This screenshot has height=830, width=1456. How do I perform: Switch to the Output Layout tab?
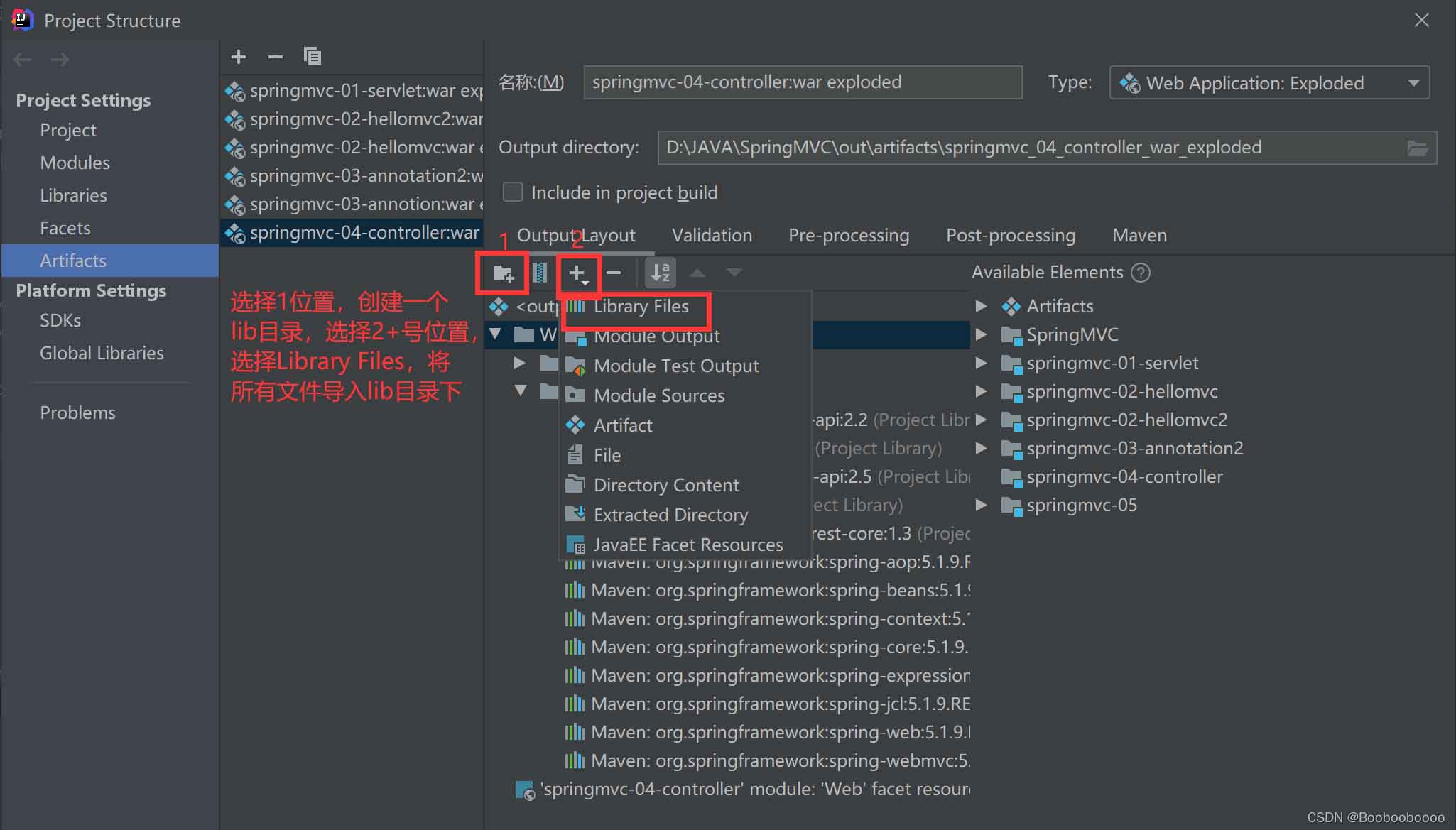tap(576, 236)
